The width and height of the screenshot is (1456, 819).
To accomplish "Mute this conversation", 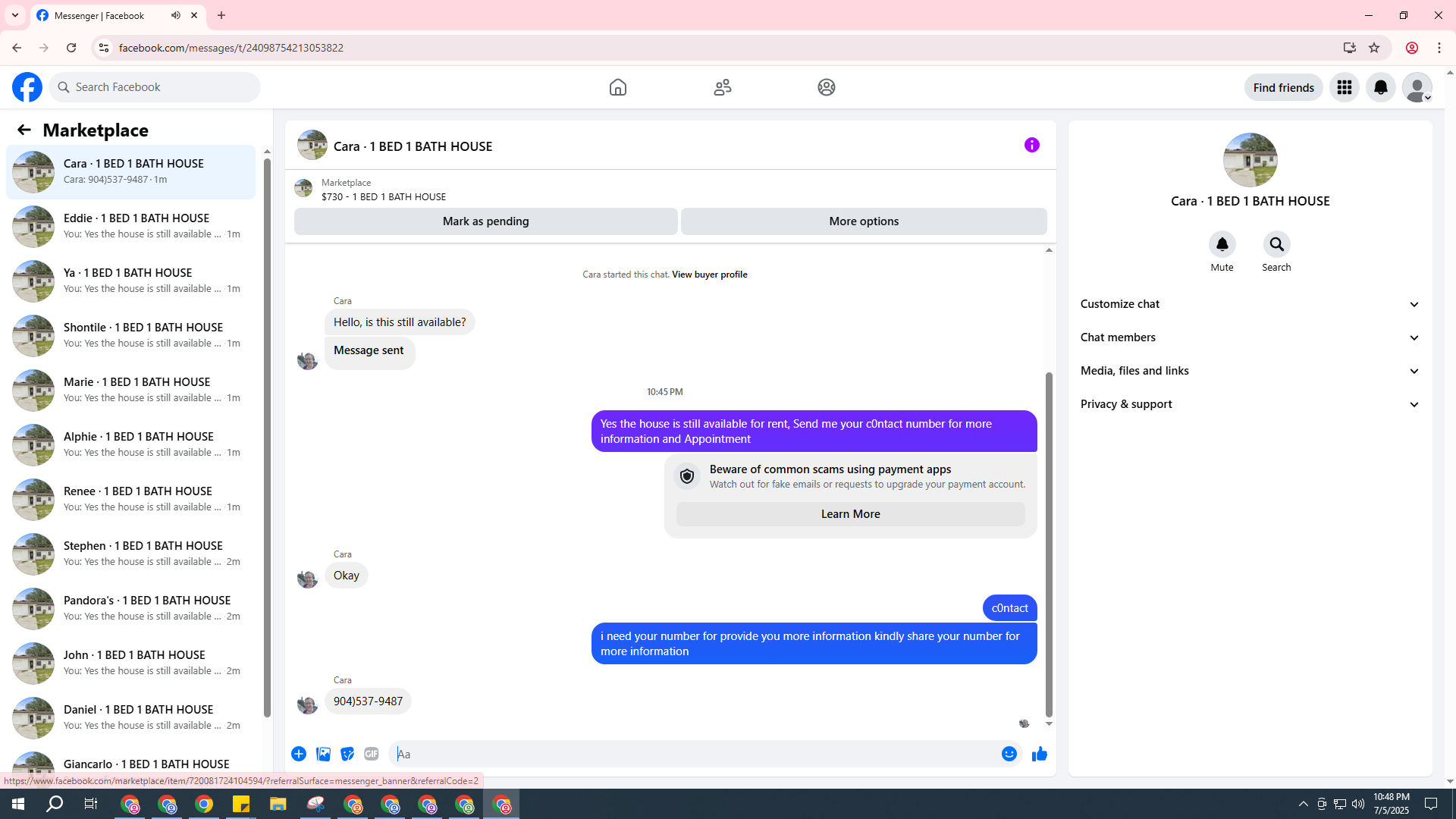I will (1222, 245).
